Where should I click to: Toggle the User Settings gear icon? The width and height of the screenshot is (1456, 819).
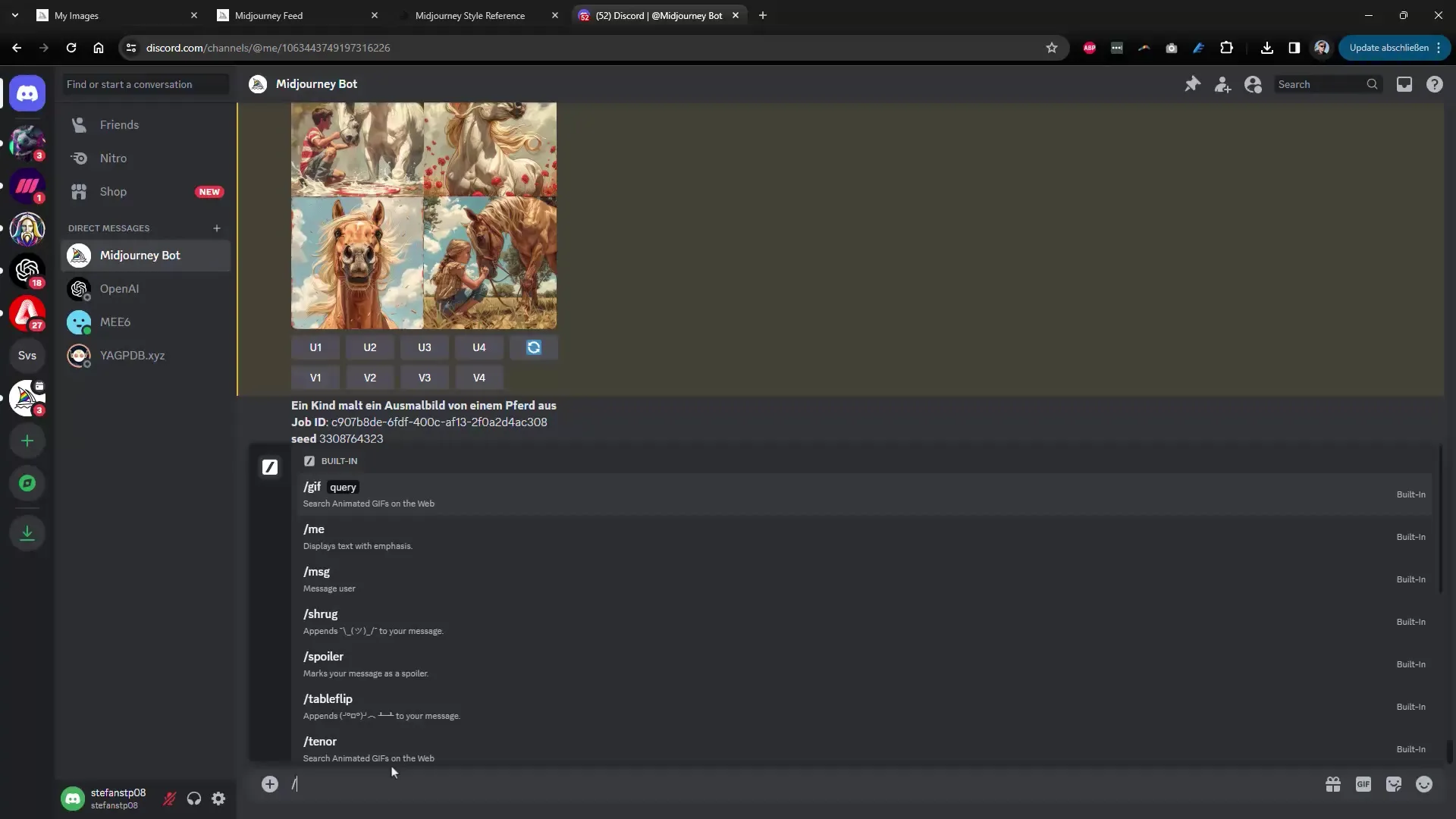click(x=219, y=798)
